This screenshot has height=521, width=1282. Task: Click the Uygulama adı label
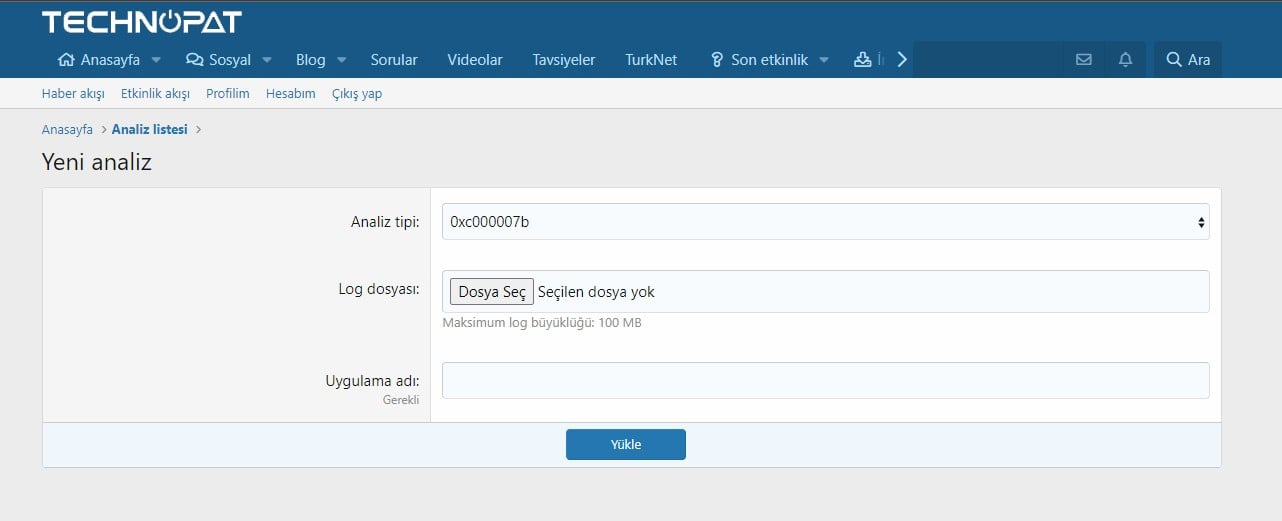372,381
